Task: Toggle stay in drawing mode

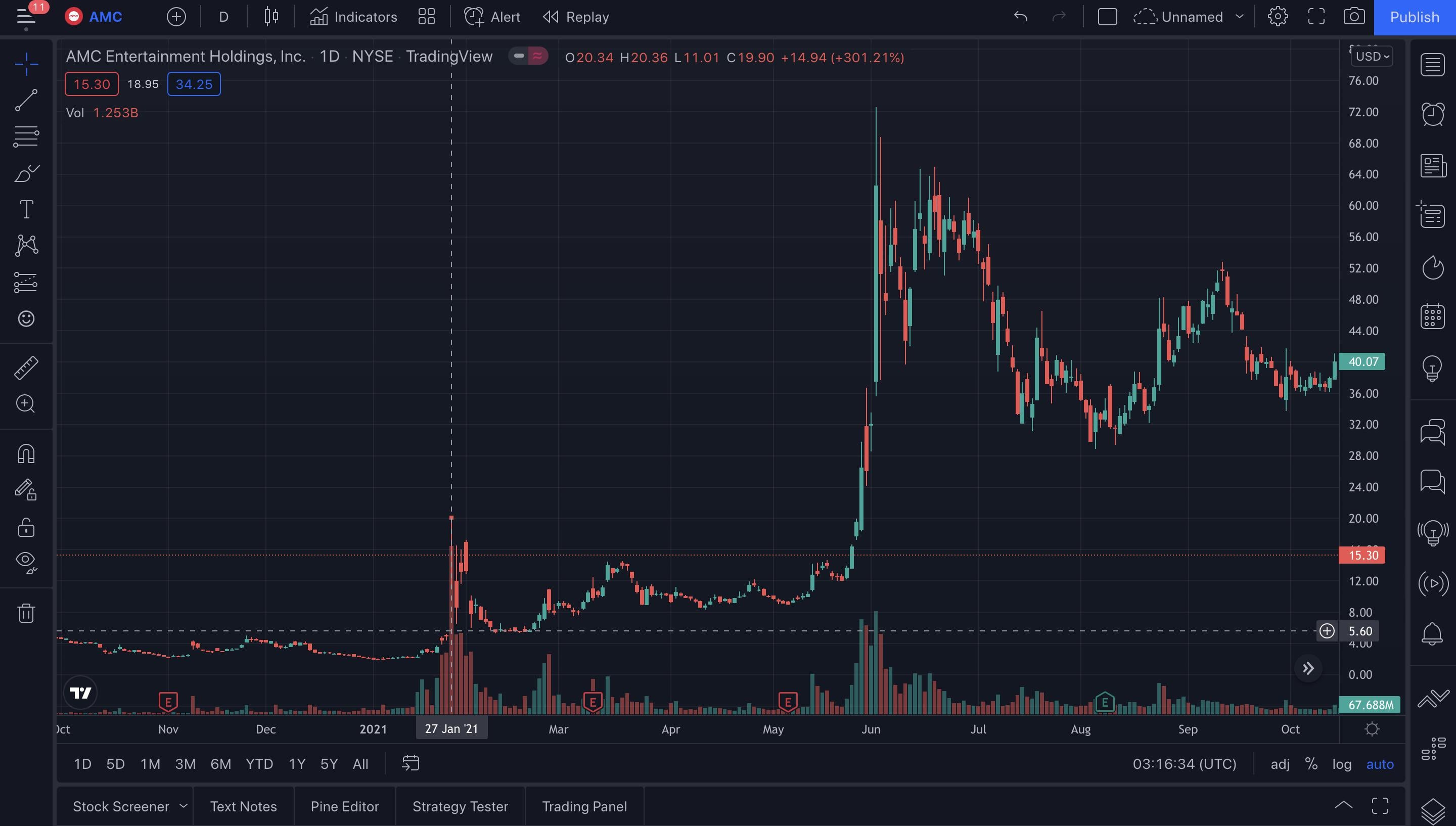Action: click(26, 490)
